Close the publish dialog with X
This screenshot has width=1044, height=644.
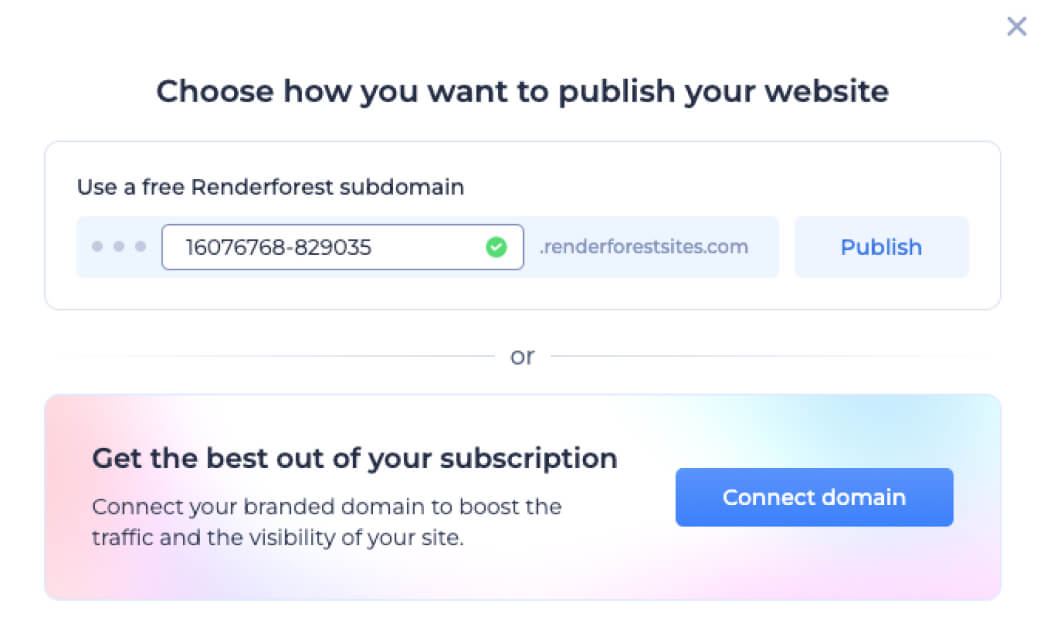[1016, 27]
